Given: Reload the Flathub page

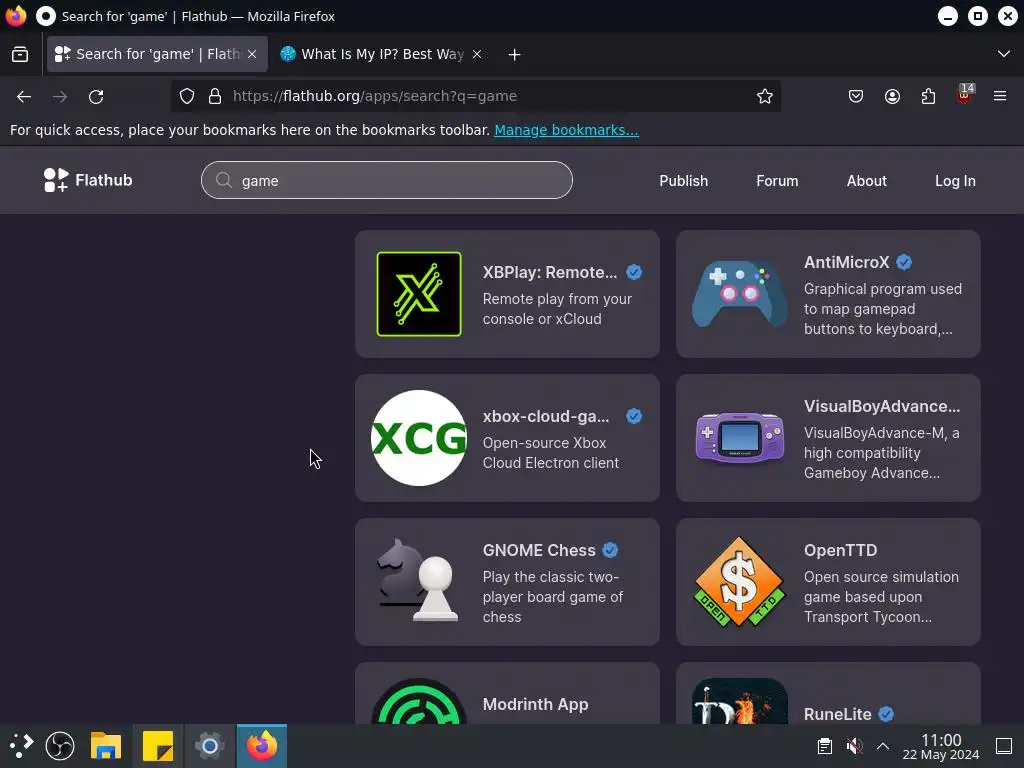Looking at the screenshot, I should (96, 97).
